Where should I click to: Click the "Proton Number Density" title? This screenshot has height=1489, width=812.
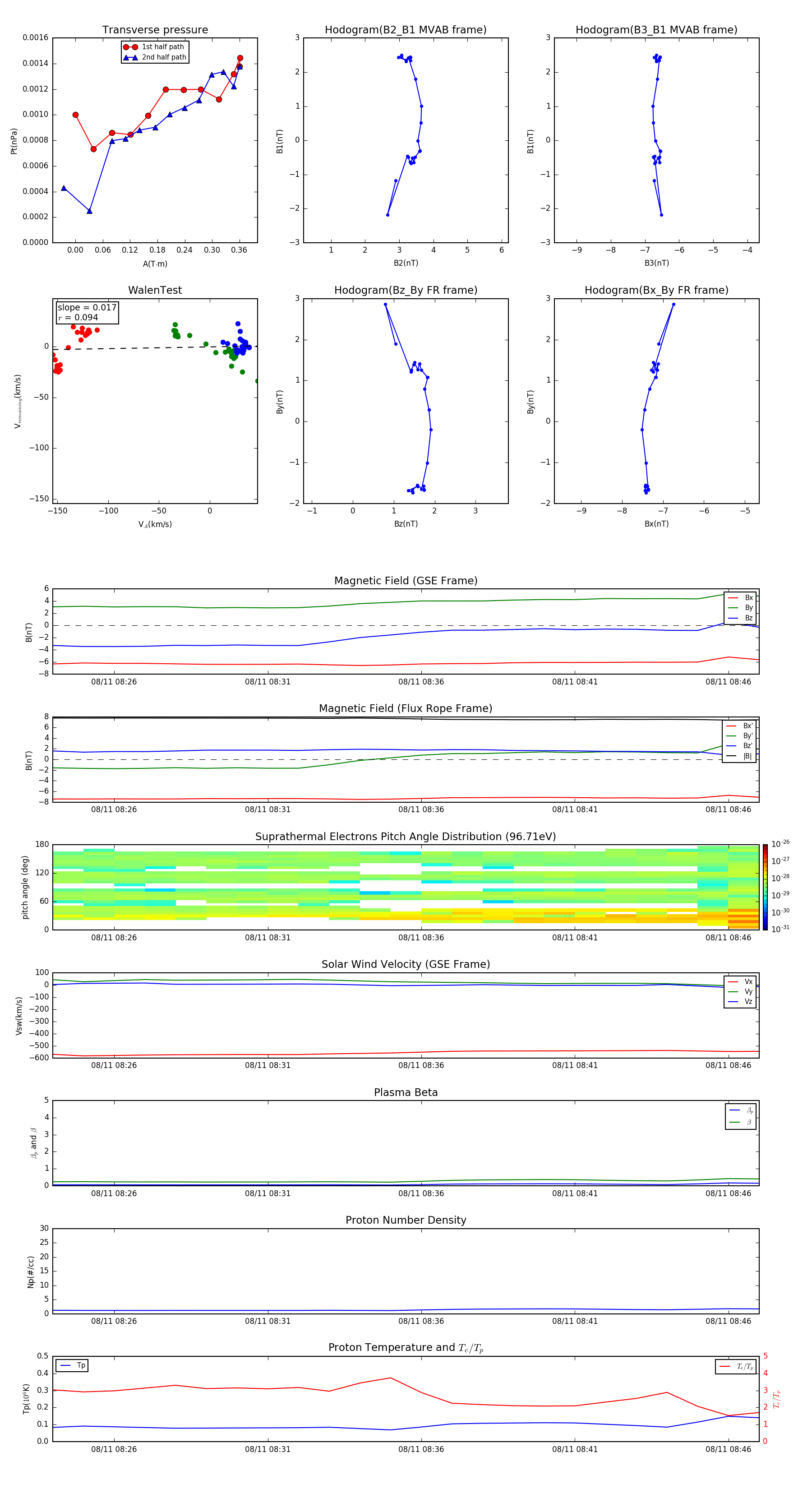(406, 1220)
